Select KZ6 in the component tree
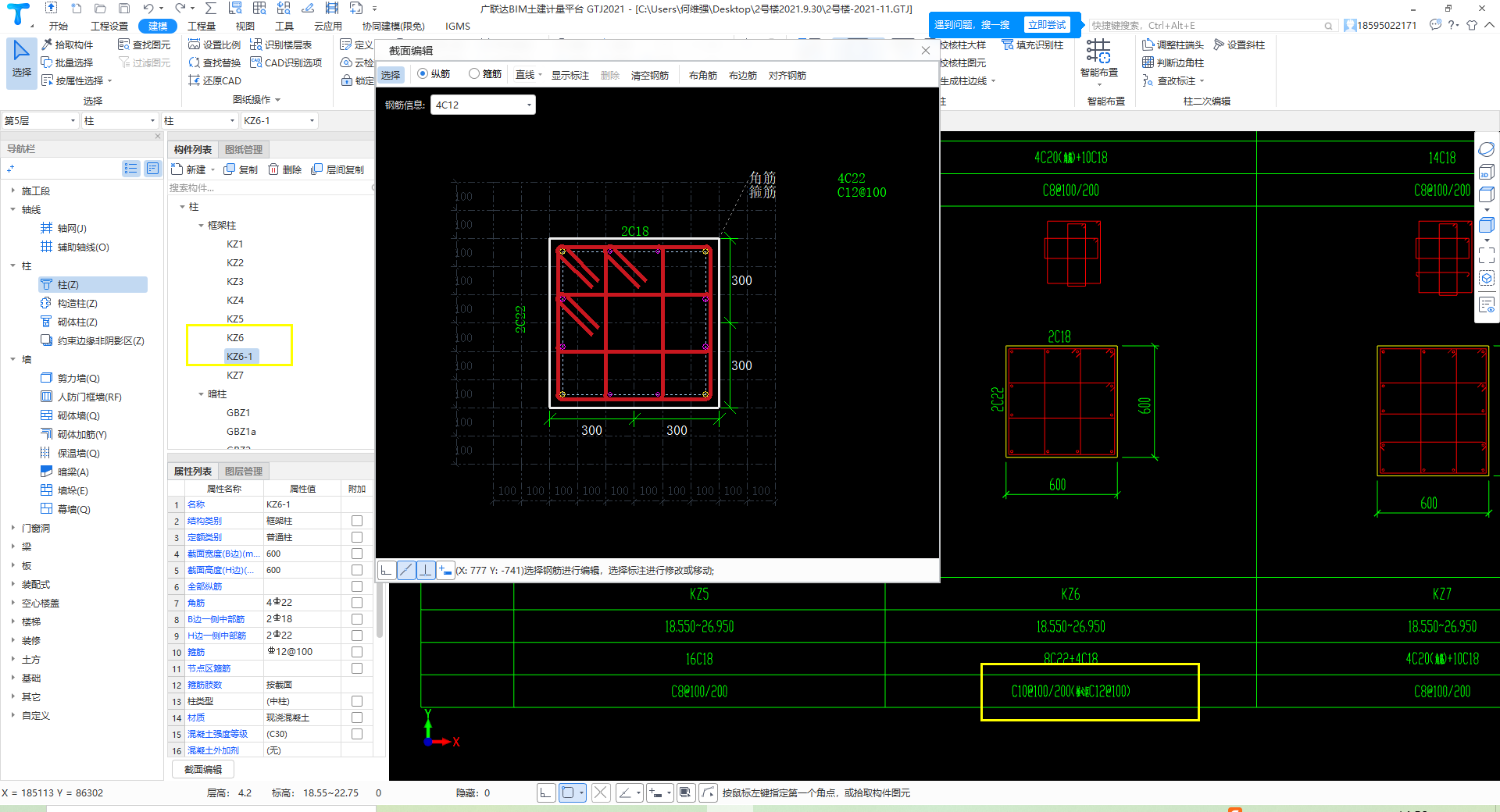This screenshot has width=1500, height=812. coord(235,337)
